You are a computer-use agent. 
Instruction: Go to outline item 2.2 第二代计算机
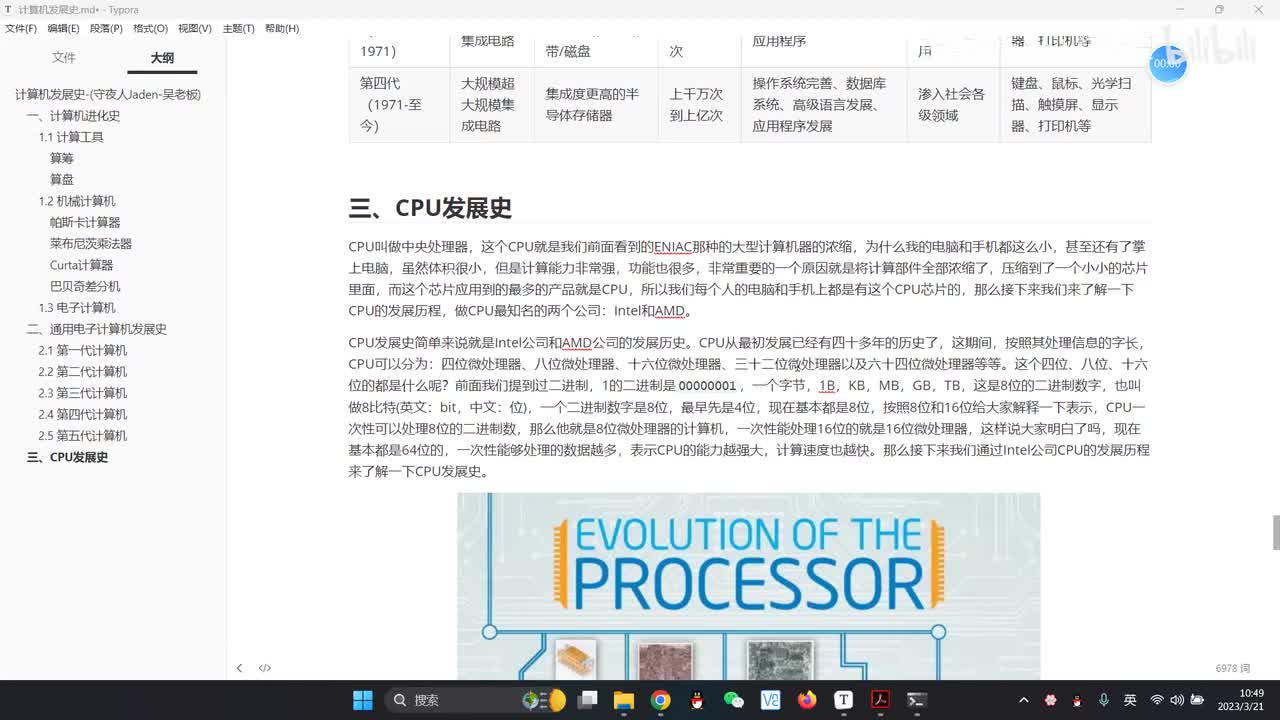(x=83, y=372)
